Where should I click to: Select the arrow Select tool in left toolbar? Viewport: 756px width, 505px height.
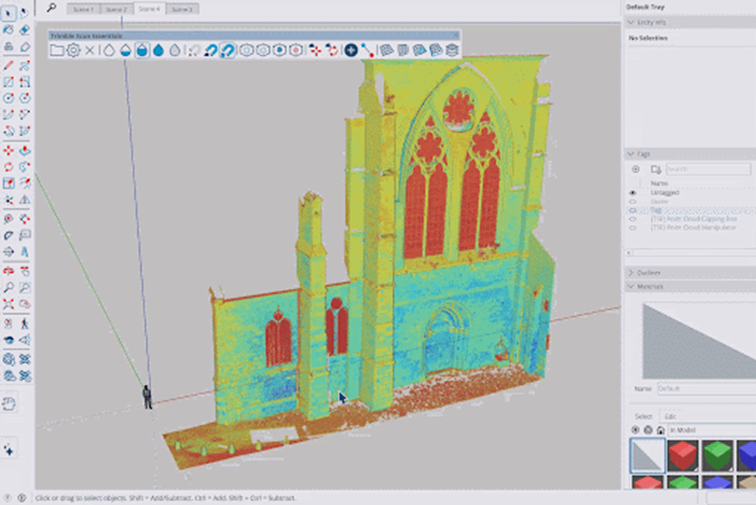(x=9, y=14)
